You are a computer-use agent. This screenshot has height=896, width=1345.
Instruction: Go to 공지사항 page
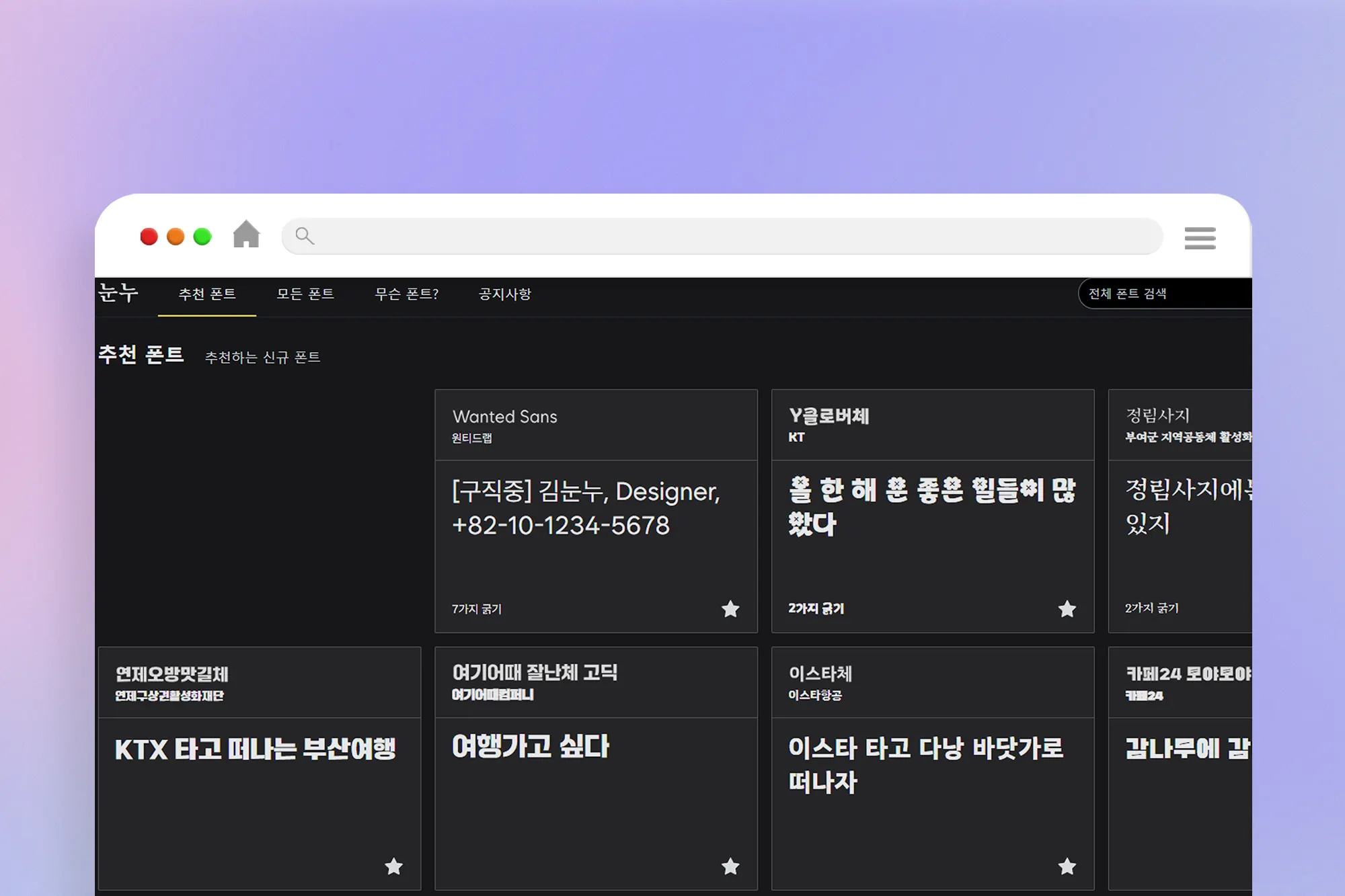coord(505,294)
